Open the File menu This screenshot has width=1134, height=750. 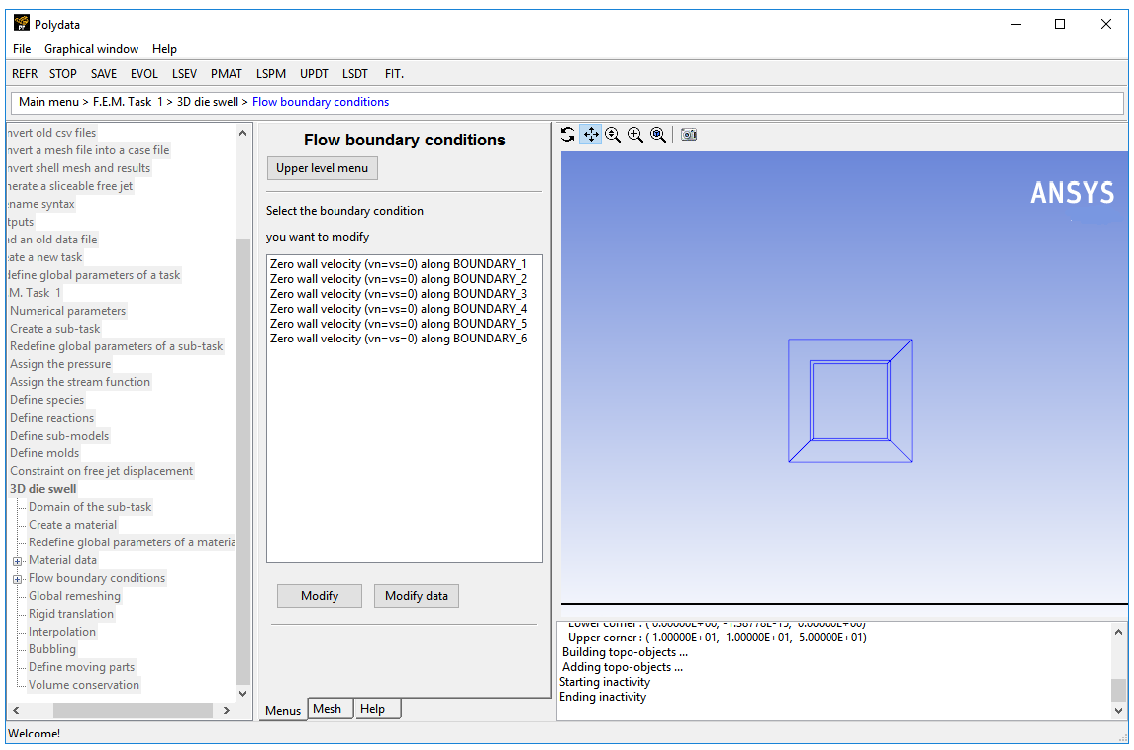point(22,48)
